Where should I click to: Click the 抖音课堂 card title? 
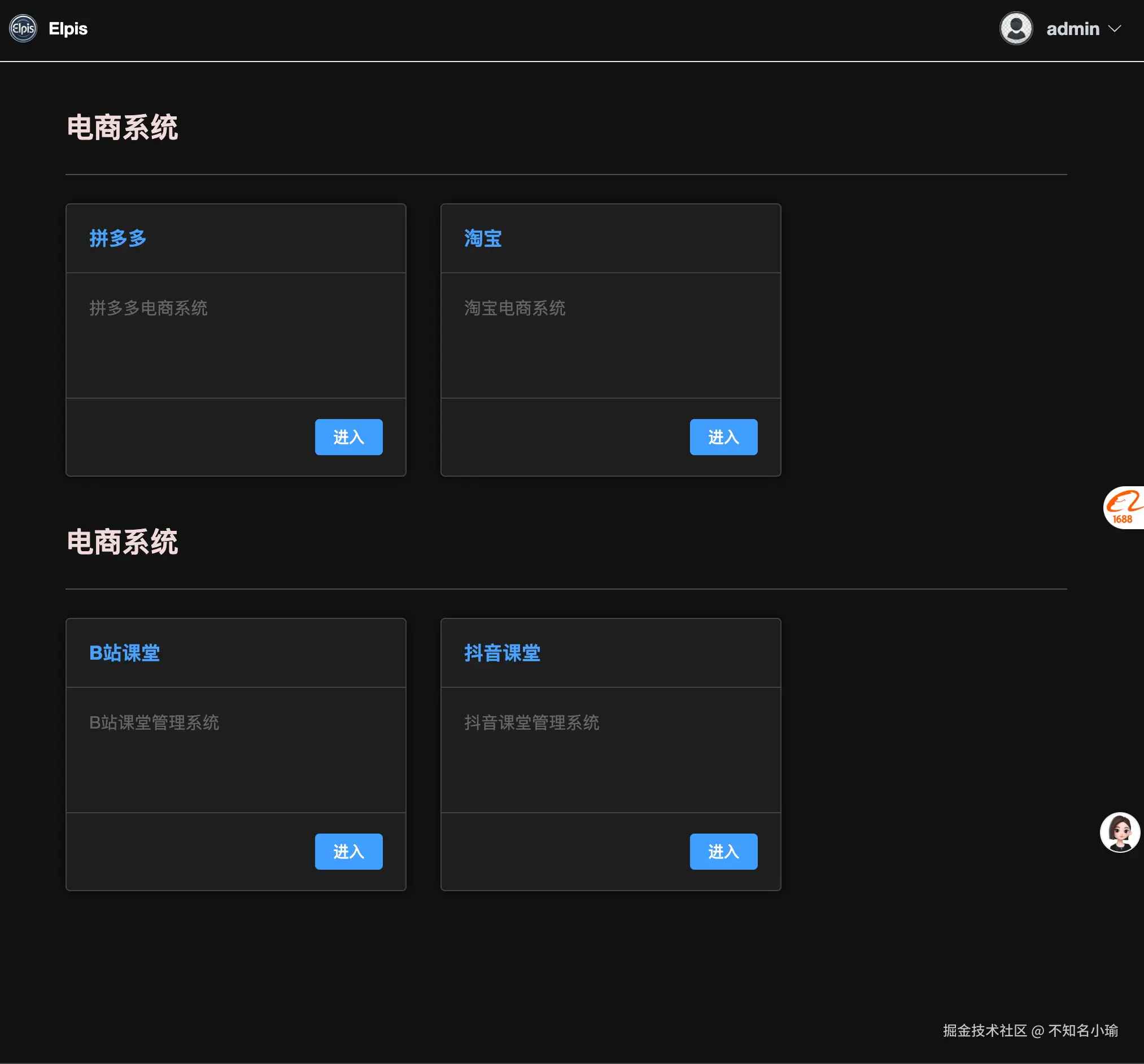[503, 653]
